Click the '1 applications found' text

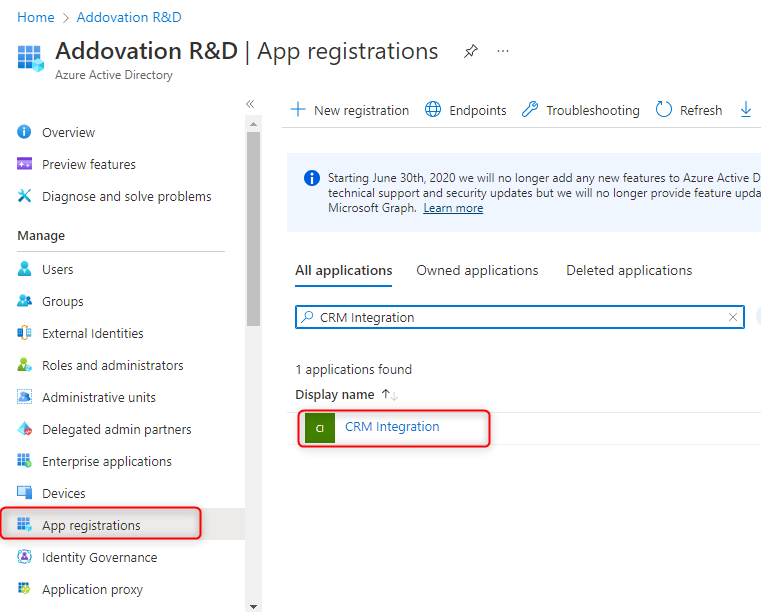point(353,369)
